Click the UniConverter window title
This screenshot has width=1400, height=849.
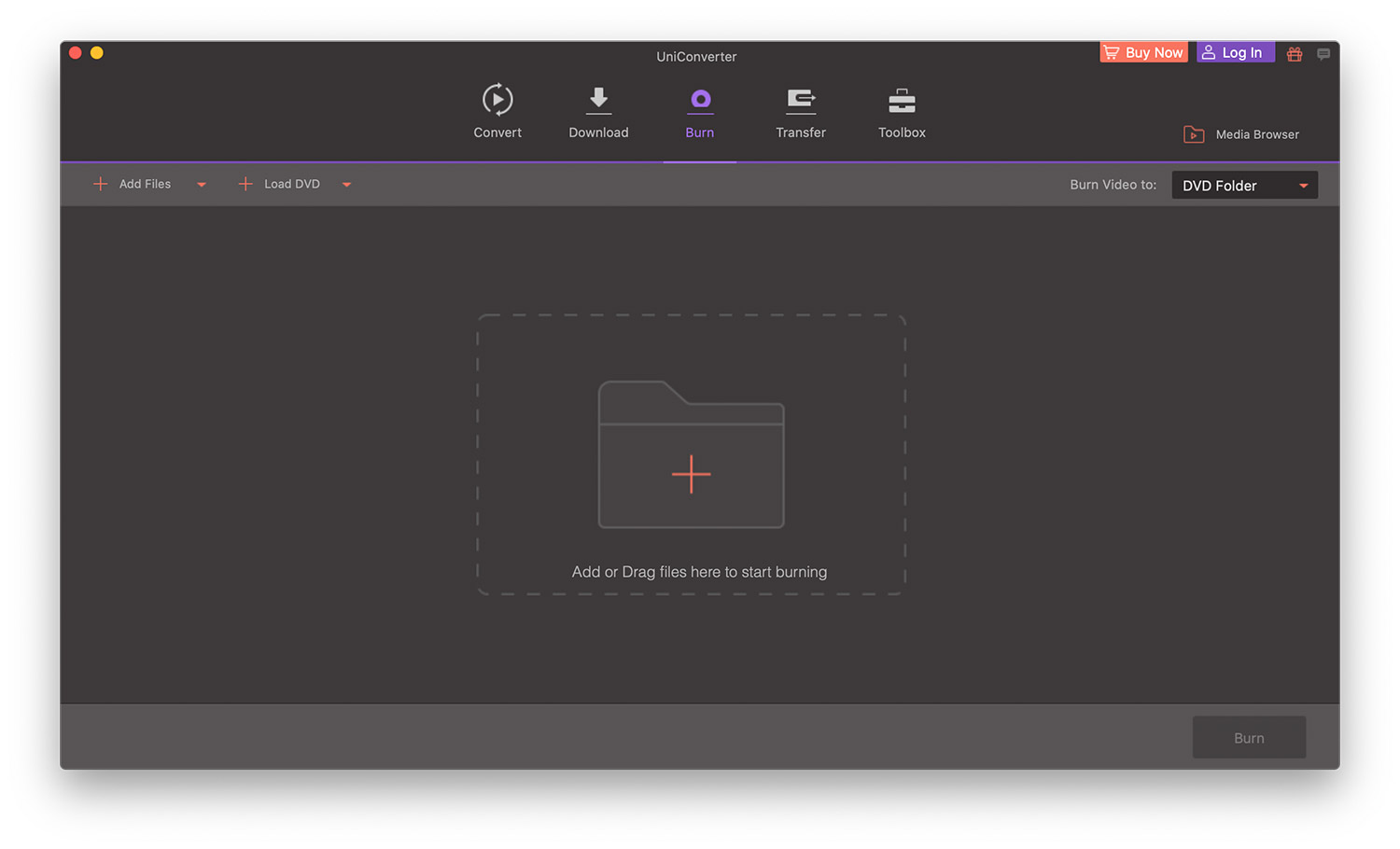696,57
